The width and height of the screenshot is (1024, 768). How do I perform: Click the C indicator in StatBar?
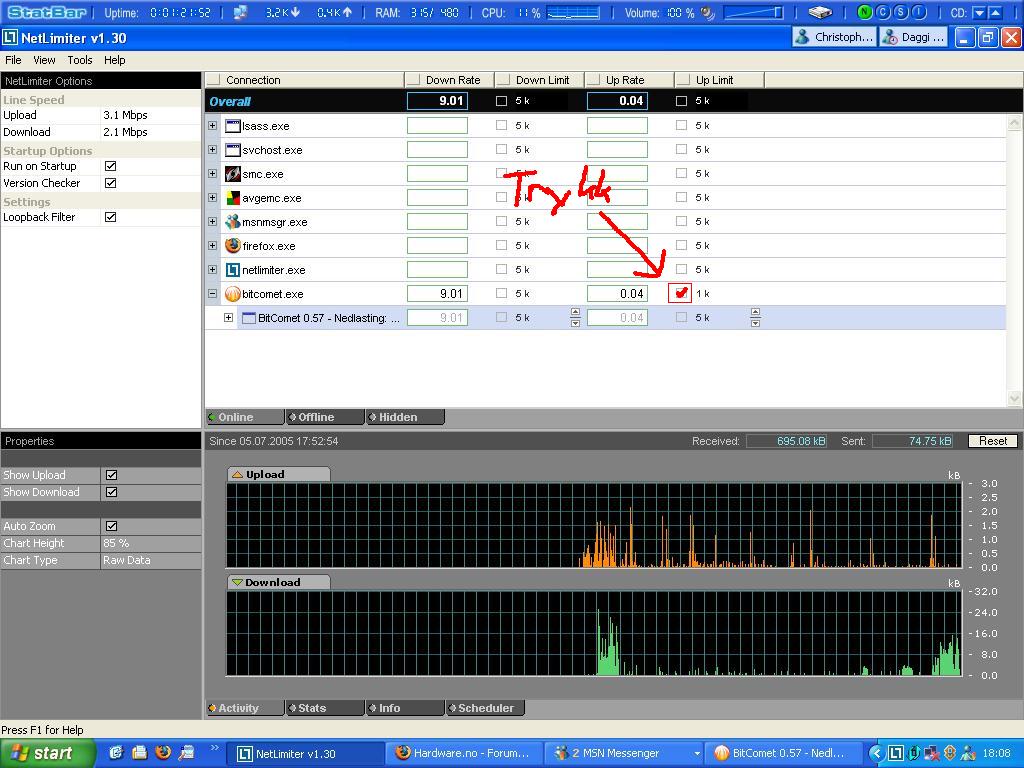tap(882, 12)
